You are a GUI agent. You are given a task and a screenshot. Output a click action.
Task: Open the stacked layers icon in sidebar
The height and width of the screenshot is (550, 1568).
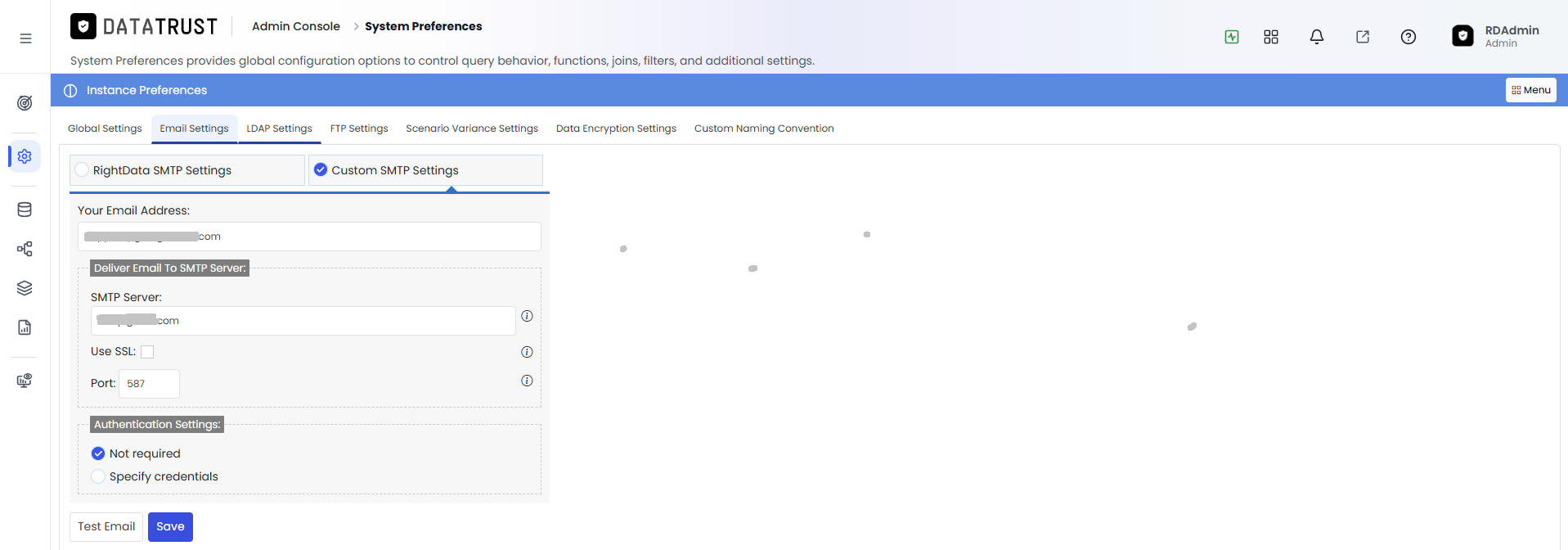(x=25, y=288)
